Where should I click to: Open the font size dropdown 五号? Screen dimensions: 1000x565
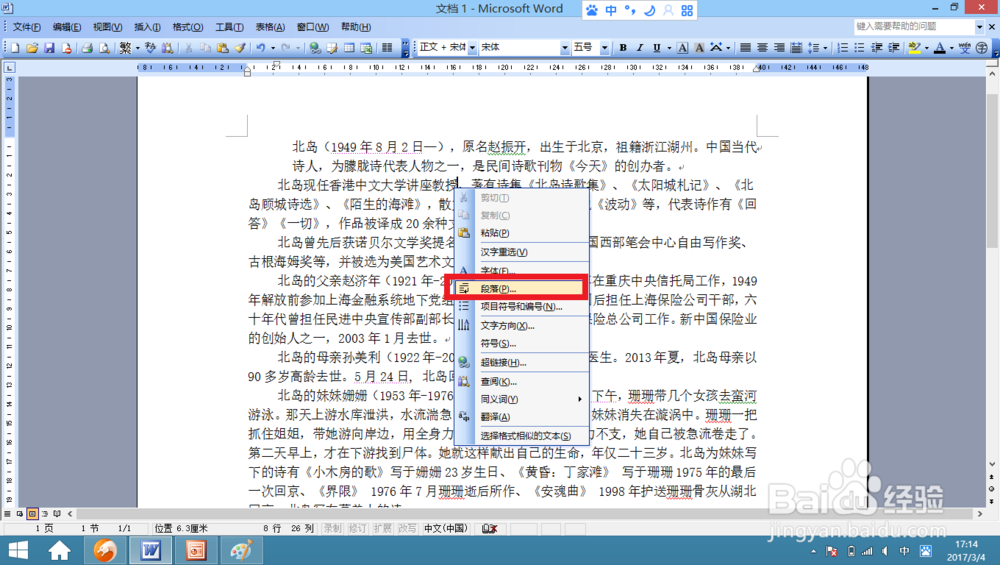[605, 48]
